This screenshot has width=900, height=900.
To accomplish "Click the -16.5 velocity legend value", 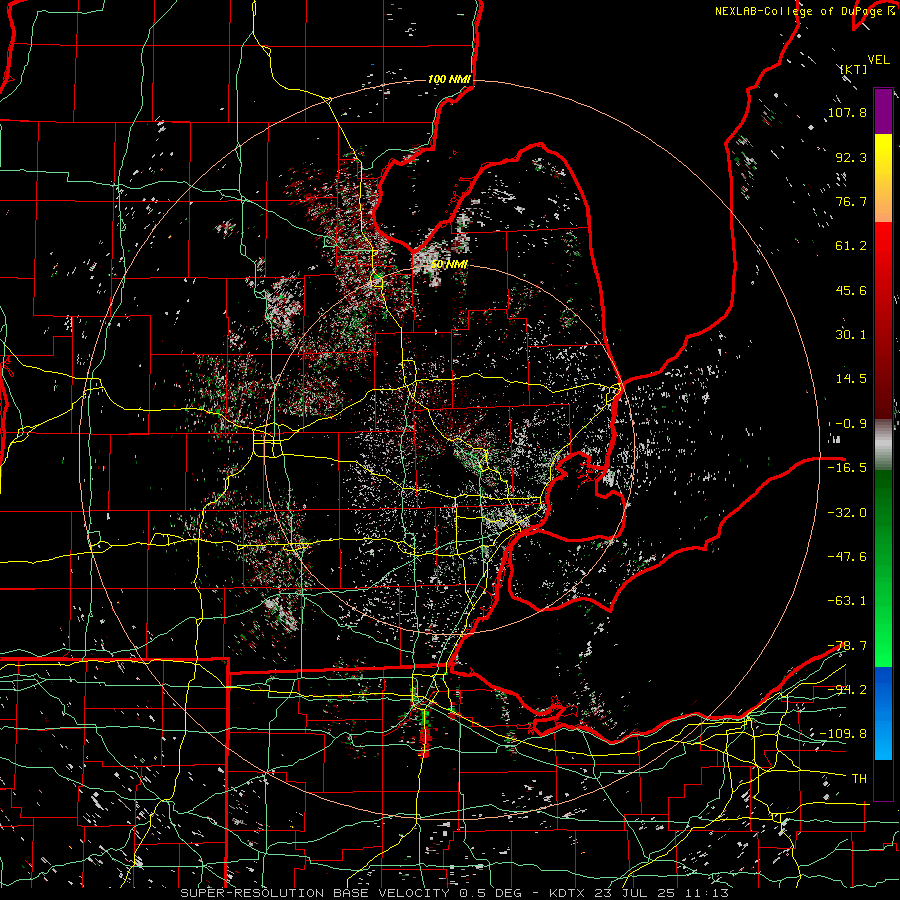I will [847, 468].
